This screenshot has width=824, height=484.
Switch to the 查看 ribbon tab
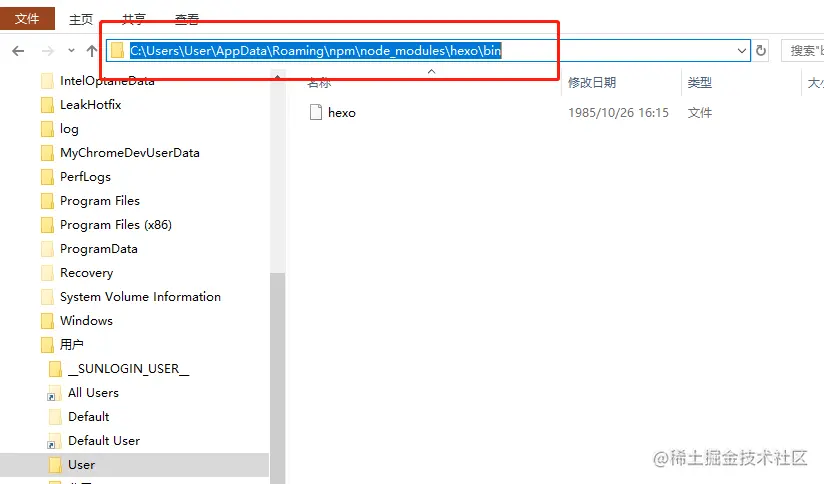click(x=187, y=19)
